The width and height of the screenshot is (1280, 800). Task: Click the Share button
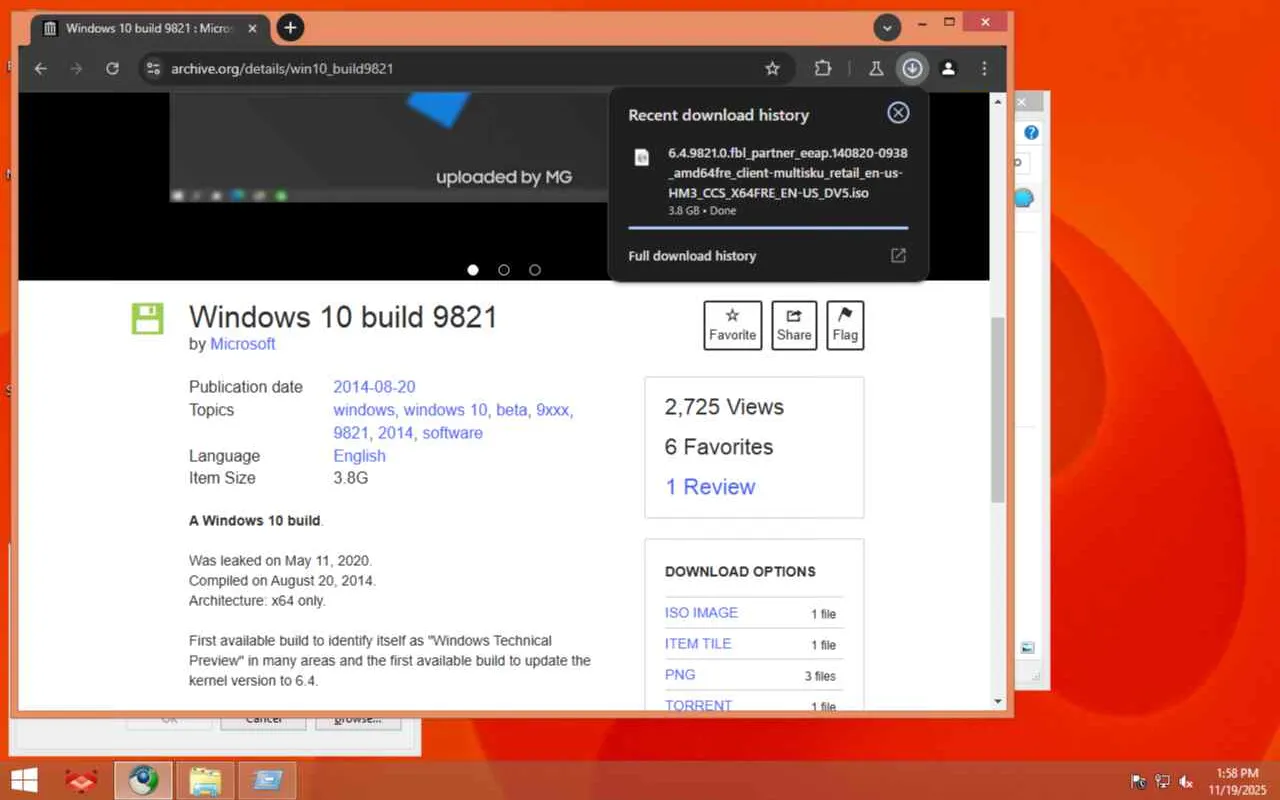[794, 326]
